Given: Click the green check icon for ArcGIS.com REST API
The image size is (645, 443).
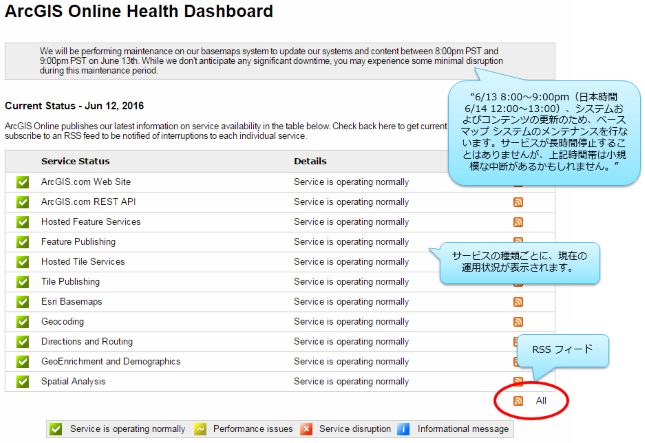Looking at the screenshot, I should 23,202.
